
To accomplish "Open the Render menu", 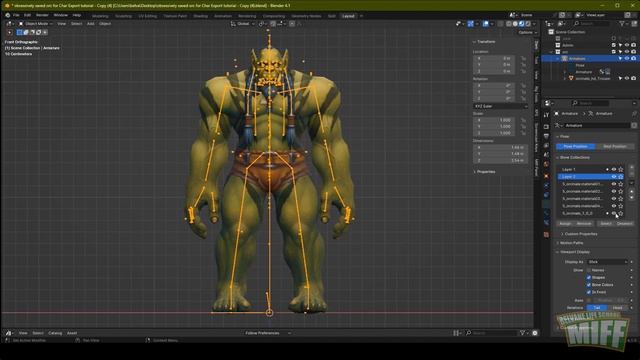I will [x=42, y=16].
